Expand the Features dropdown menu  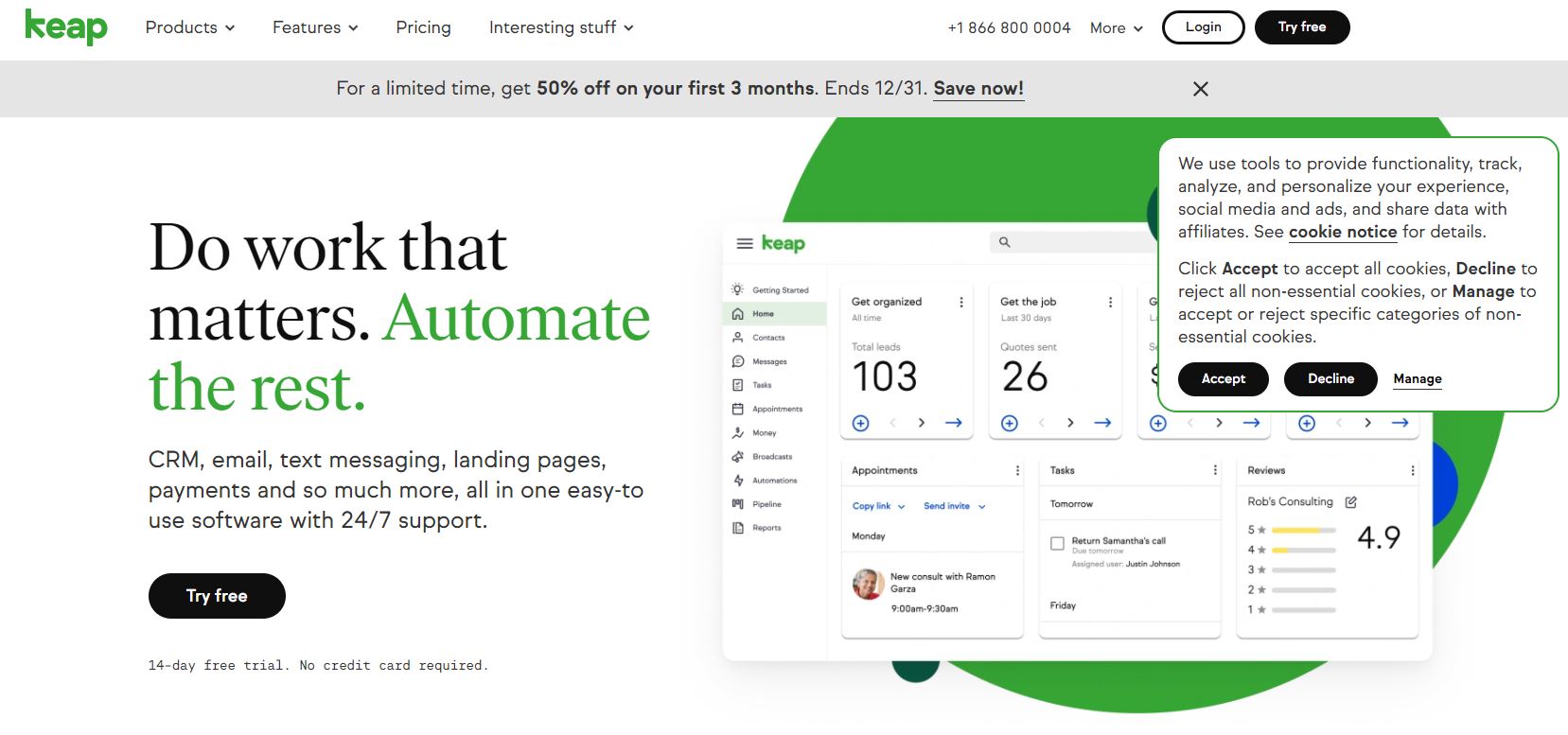click(x=316, y=27)
